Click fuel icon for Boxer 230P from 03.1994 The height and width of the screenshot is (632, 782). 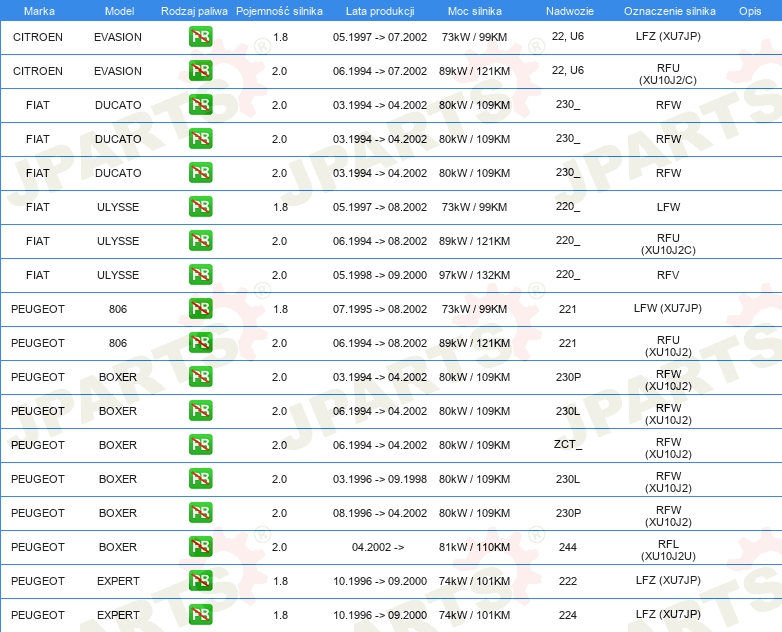200,377
